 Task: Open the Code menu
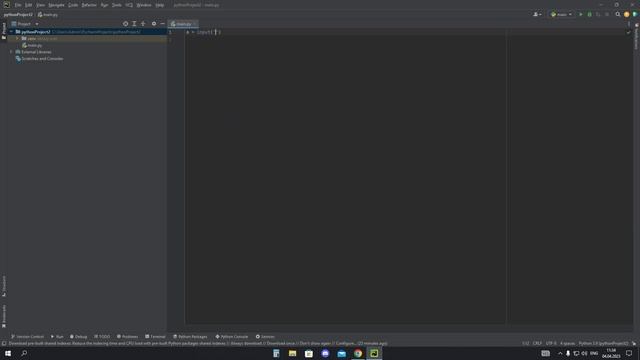[73, 5]
